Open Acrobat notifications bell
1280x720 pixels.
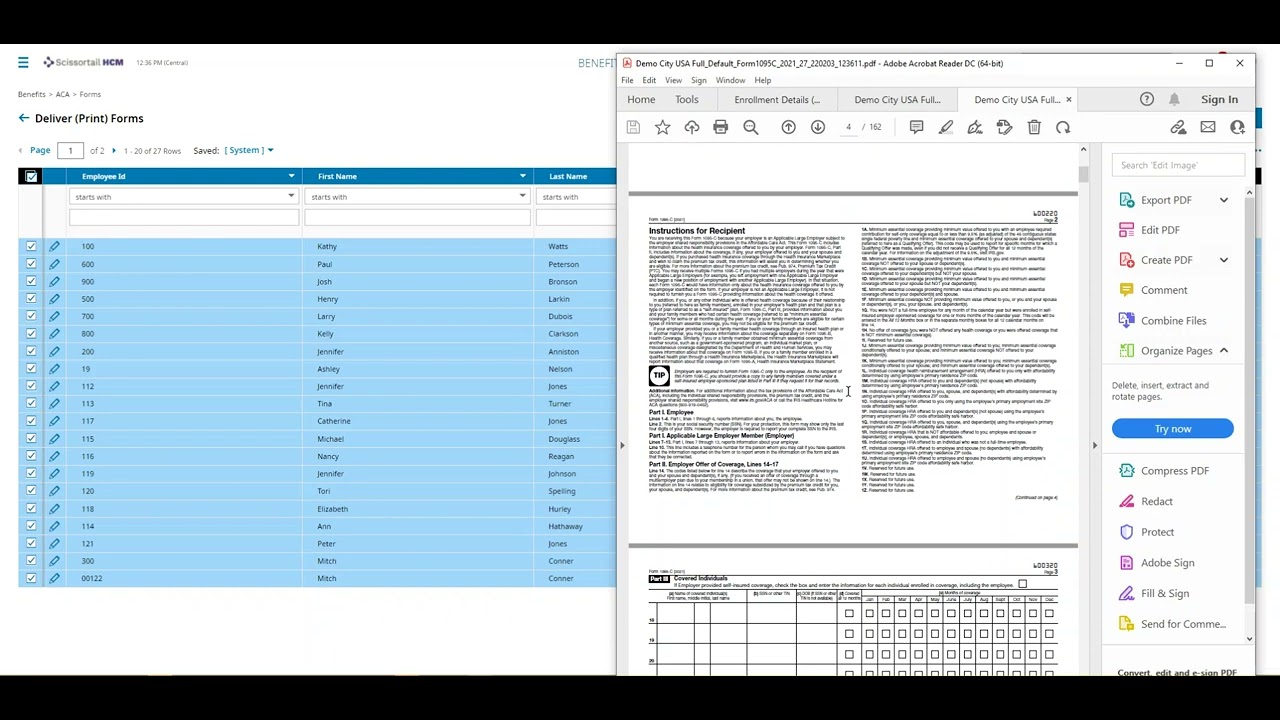pos(1175,99)
